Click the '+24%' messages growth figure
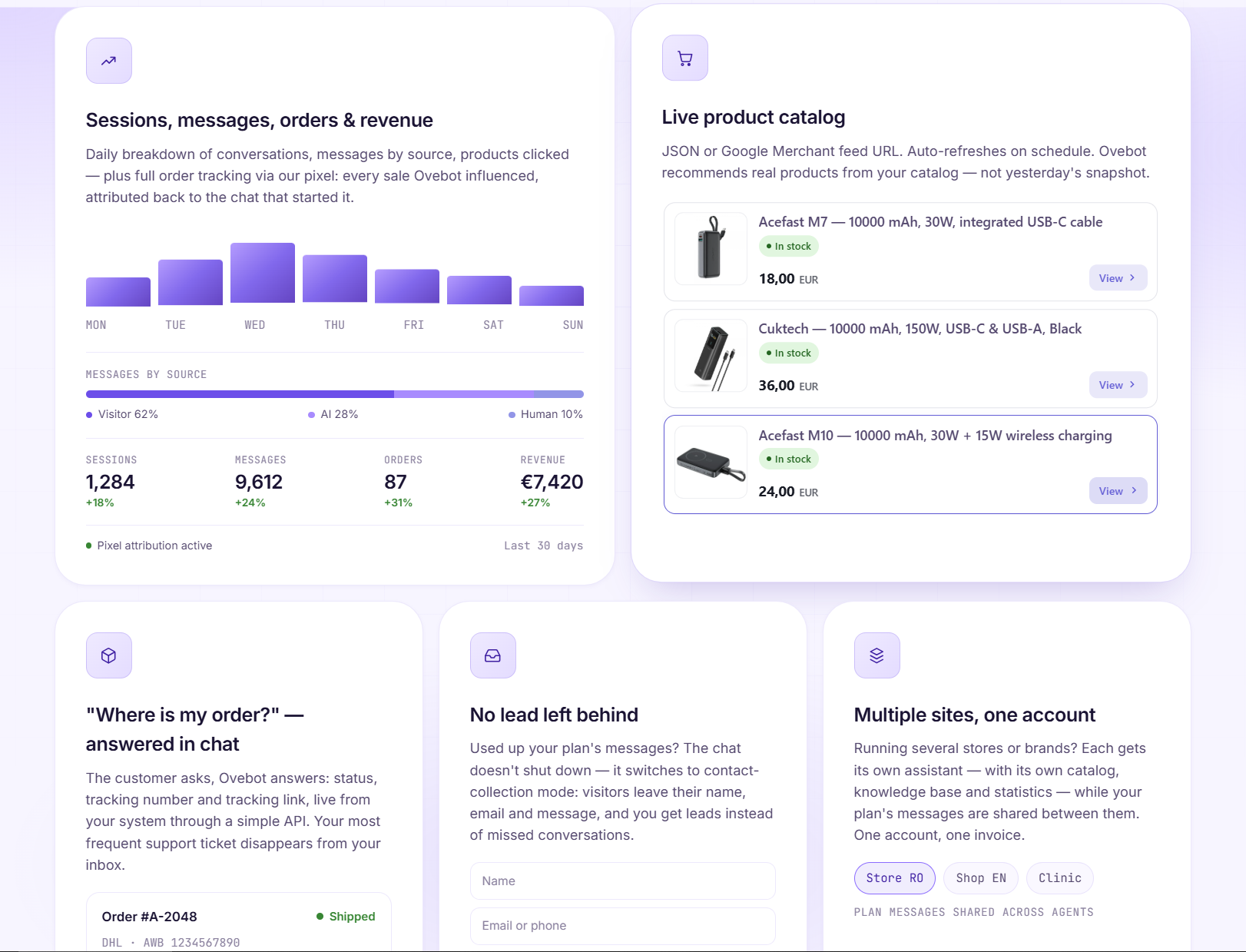Screen dimensions: 1246x952 coord(250,503)
